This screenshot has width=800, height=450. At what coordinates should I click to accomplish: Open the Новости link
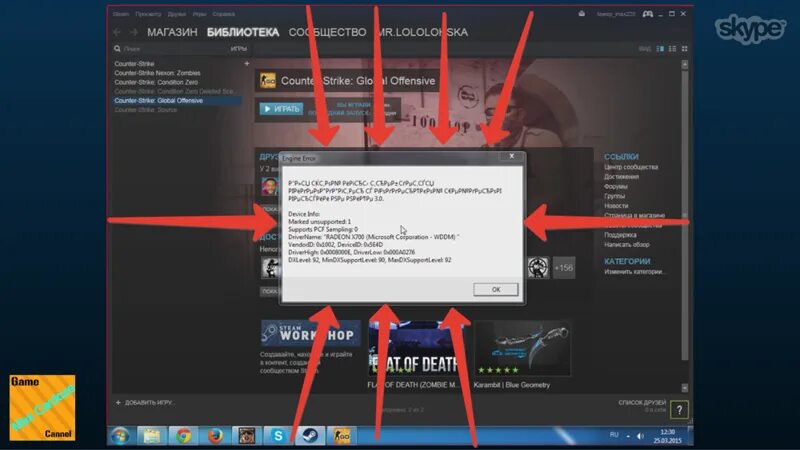tap(616, 206)
